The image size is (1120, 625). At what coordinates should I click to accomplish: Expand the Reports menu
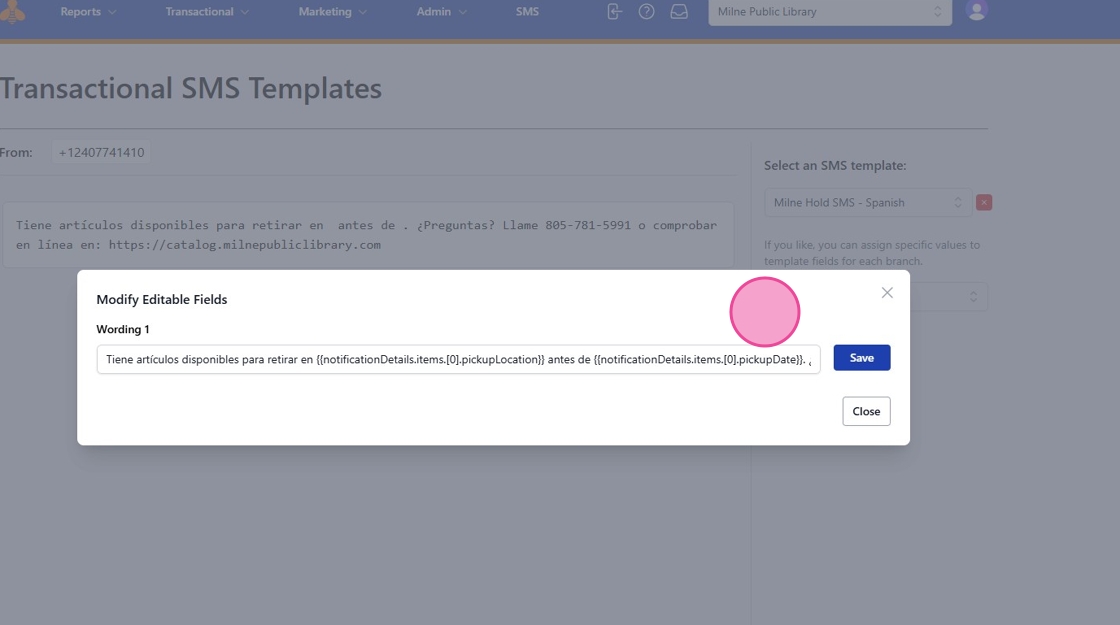[88, 11]
